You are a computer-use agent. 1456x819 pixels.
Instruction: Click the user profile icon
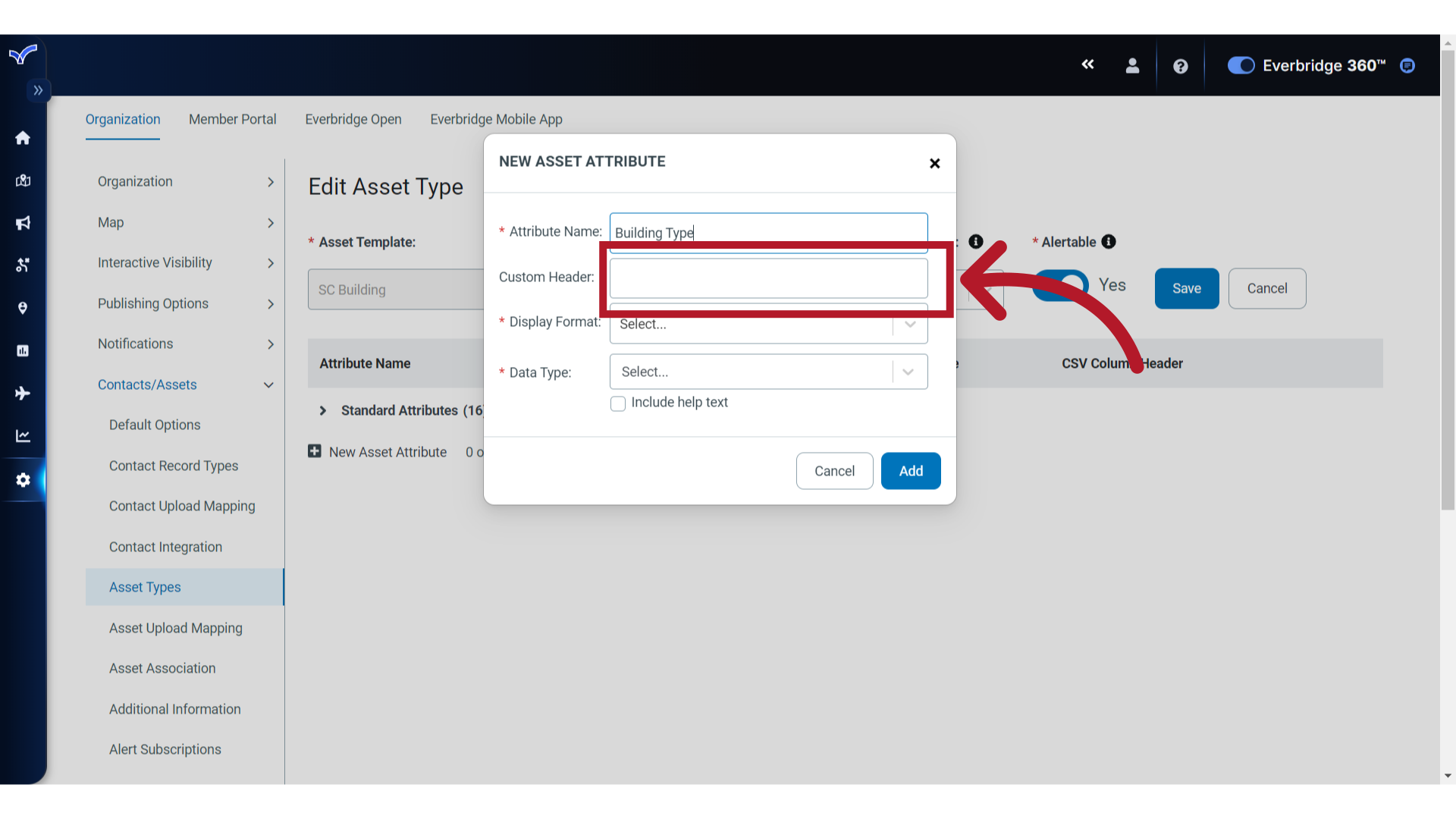click(x=1131, y=66)
